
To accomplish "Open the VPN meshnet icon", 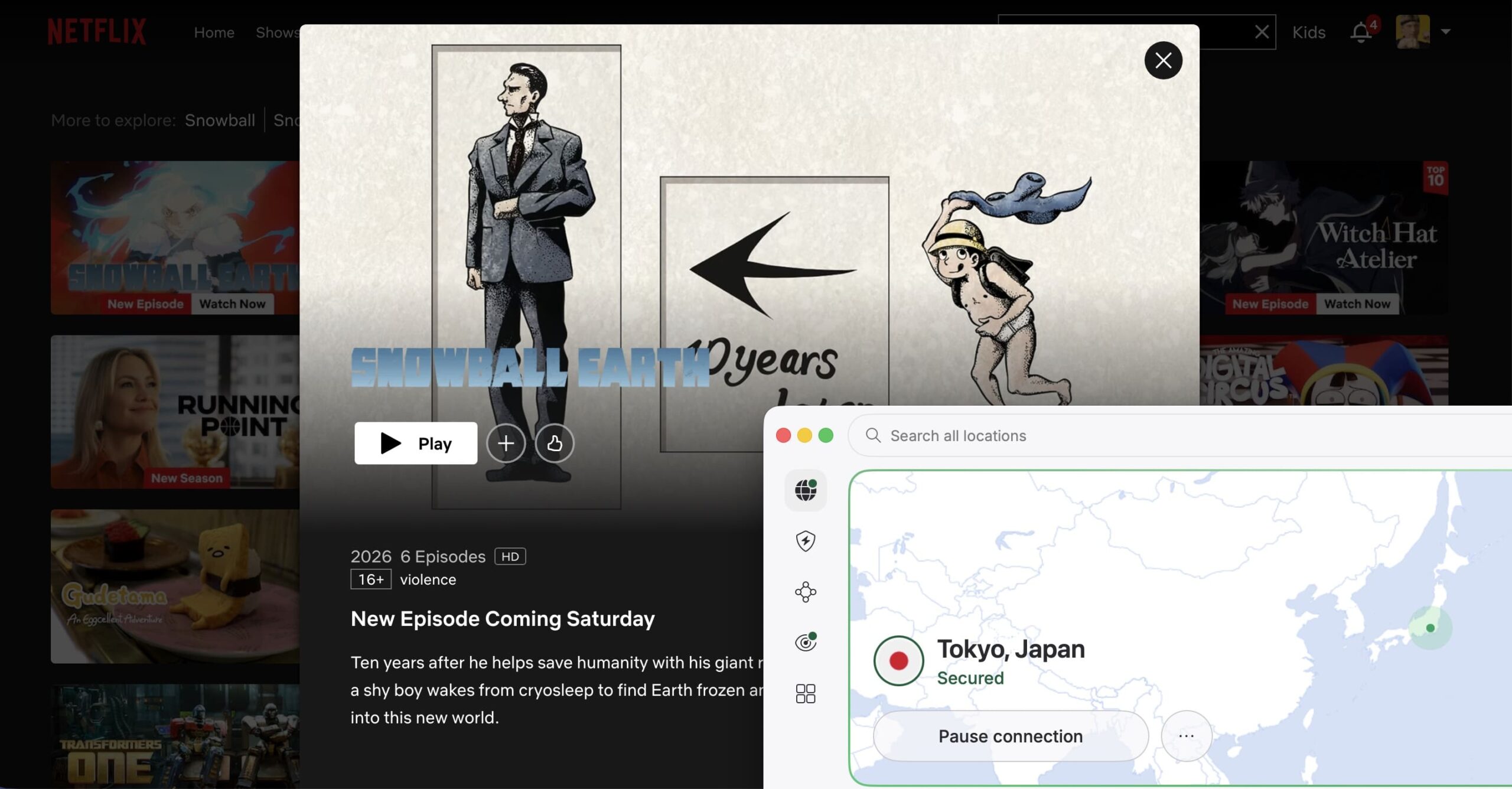I will coord(806,592).
